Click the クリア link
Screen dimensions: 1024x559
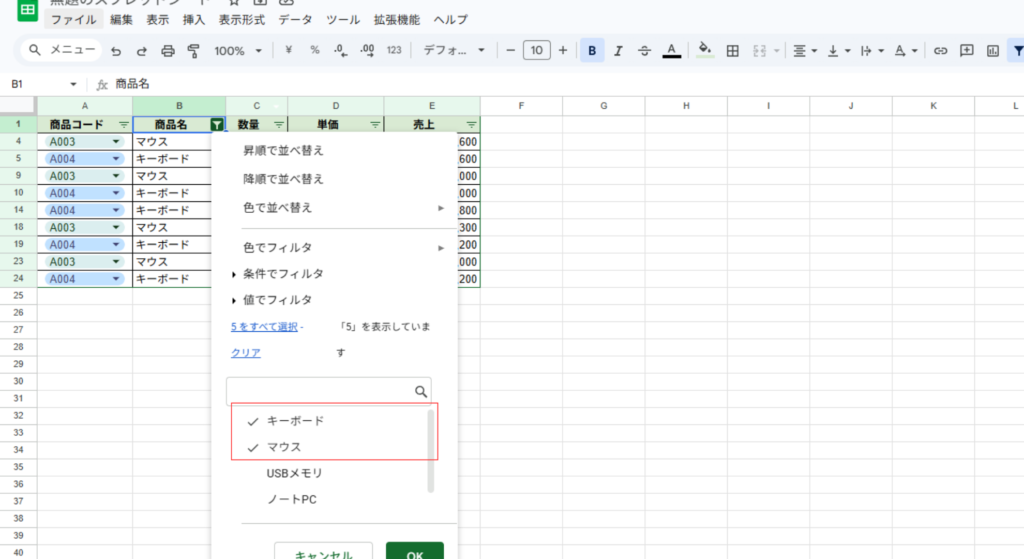[246, 353]
